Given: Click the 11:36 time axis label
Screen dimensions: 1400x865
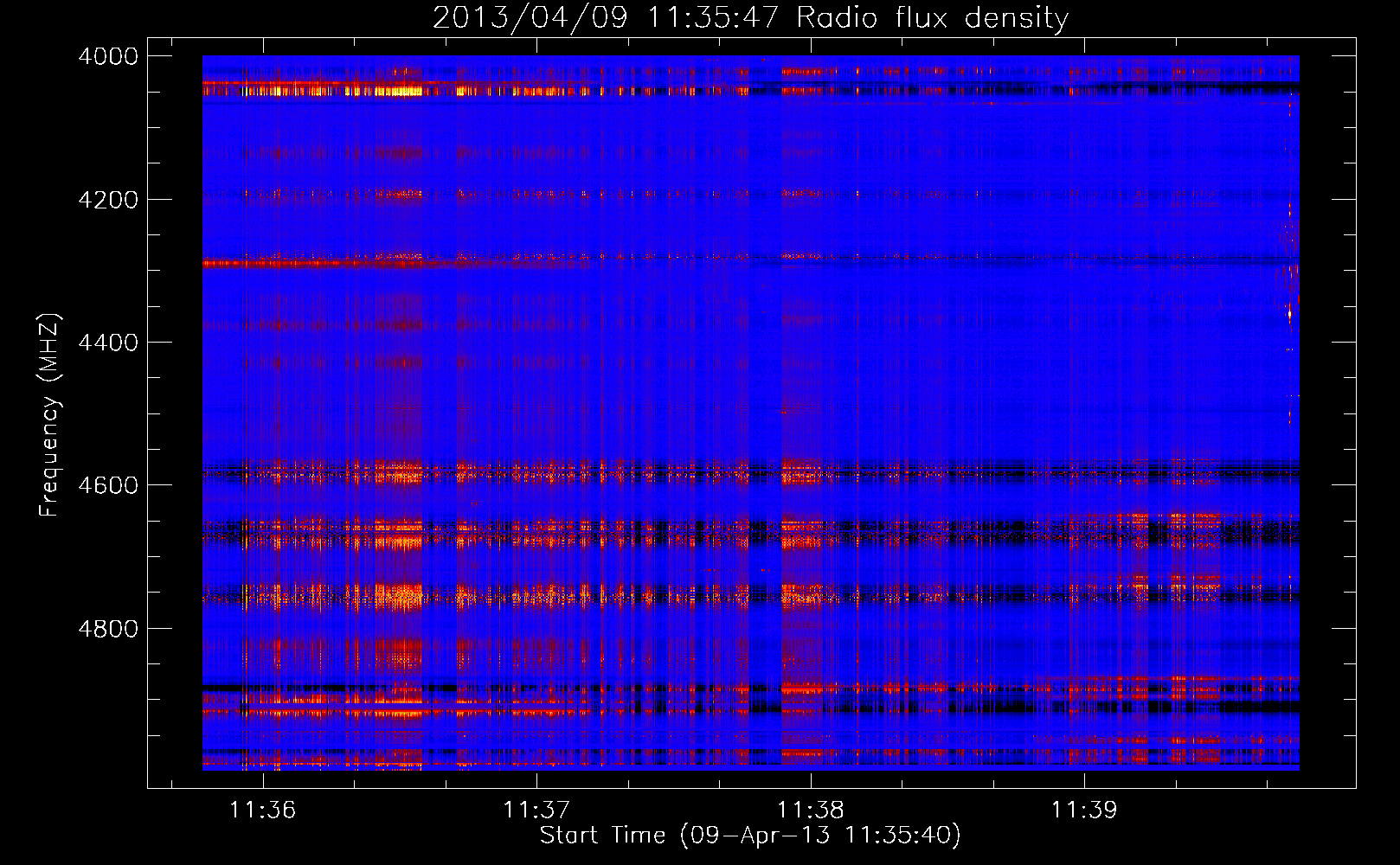Looking at the screenshot, I should point(262,810).
